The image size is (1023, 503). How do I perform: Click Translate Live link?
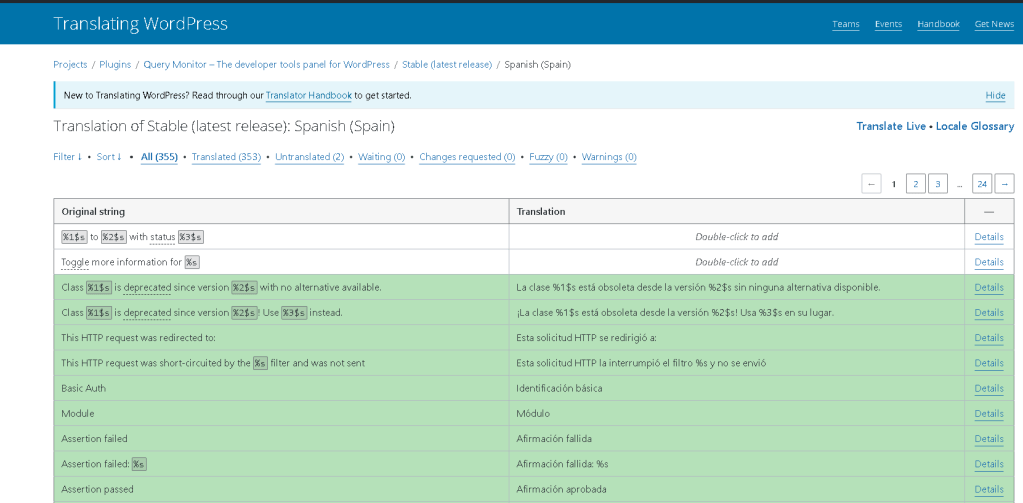[891, 127]
